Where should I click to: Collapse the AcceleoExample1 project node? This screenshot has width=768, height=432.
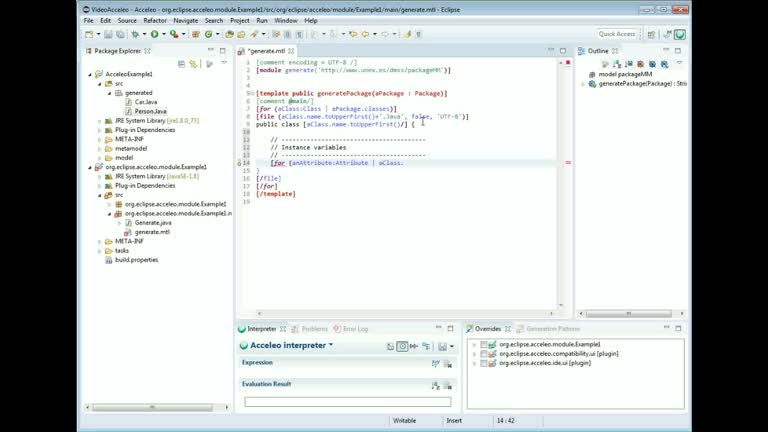90,74
